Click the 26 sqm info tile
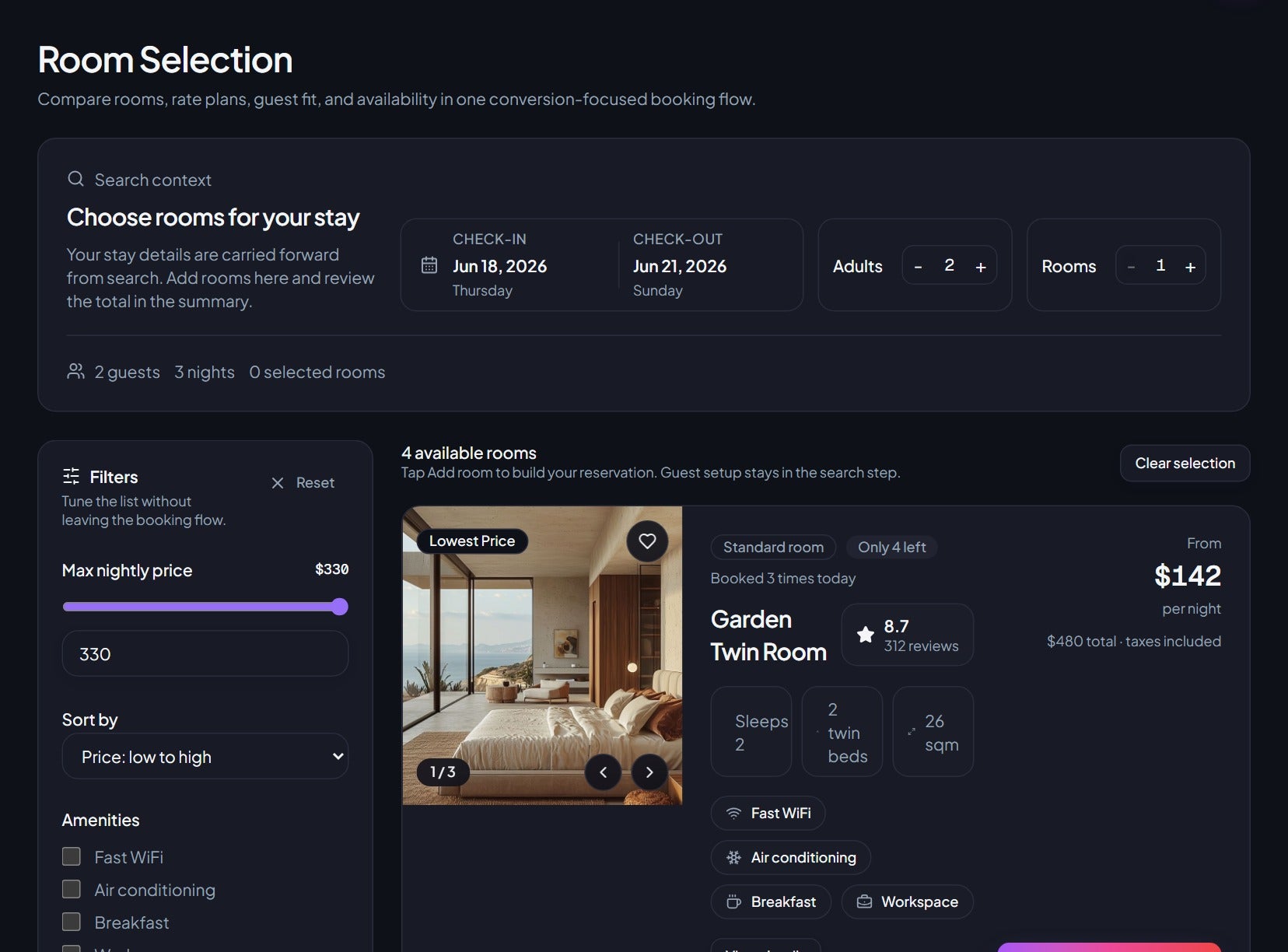 (933, 731)
